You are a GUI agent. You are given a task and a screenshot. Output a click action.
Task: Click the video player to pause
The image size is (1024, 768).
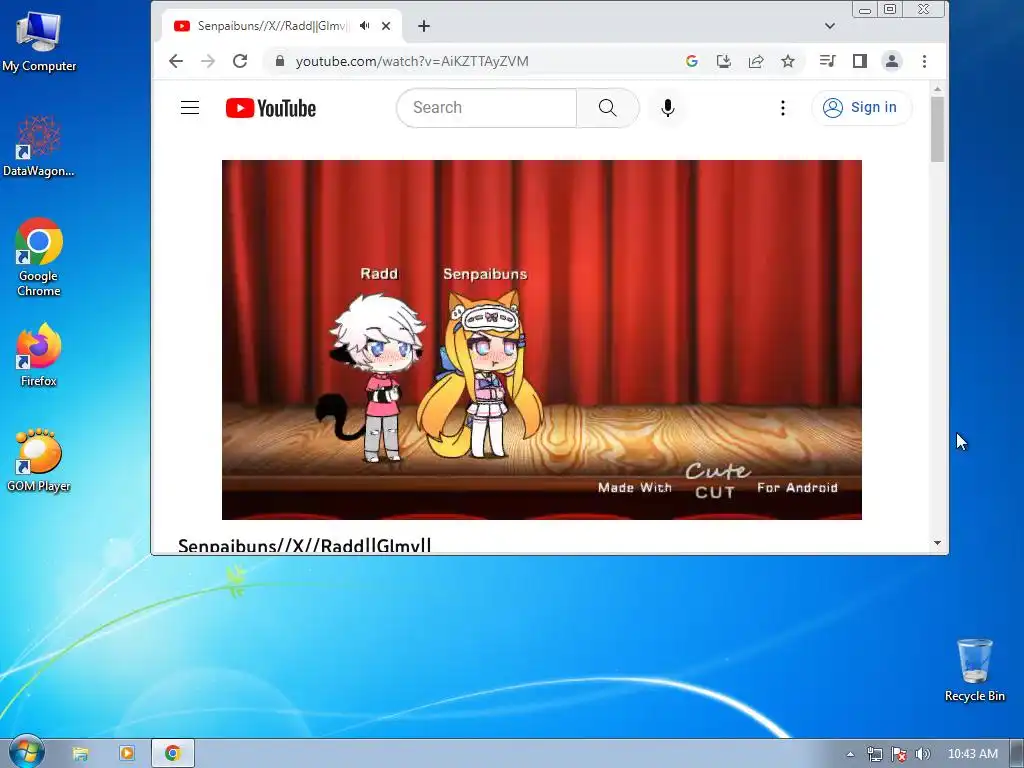541,340
